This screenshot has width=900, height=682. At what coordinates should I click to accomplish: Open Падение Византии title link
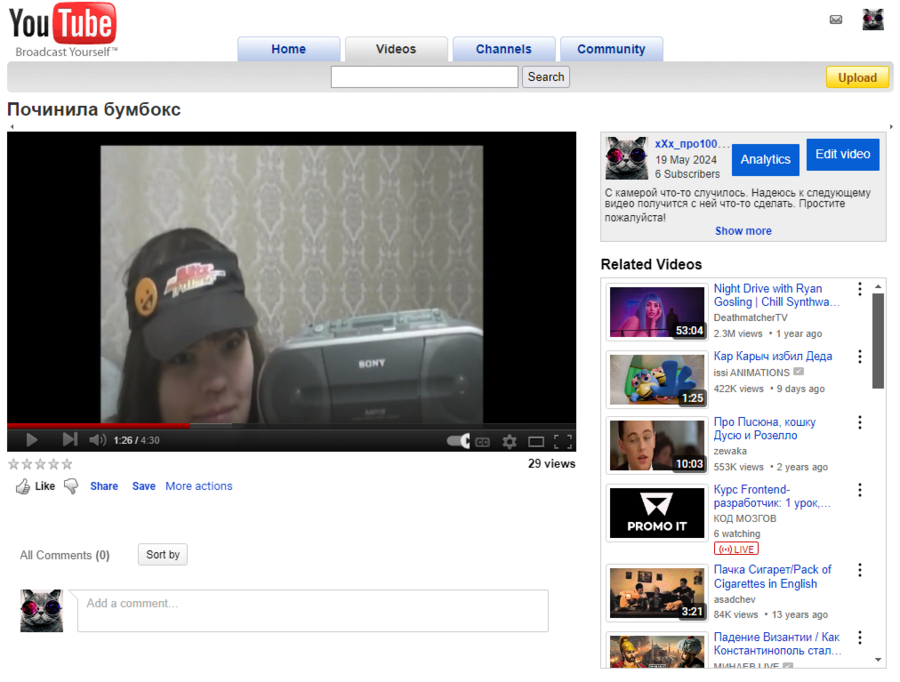(x=777, y=644)
